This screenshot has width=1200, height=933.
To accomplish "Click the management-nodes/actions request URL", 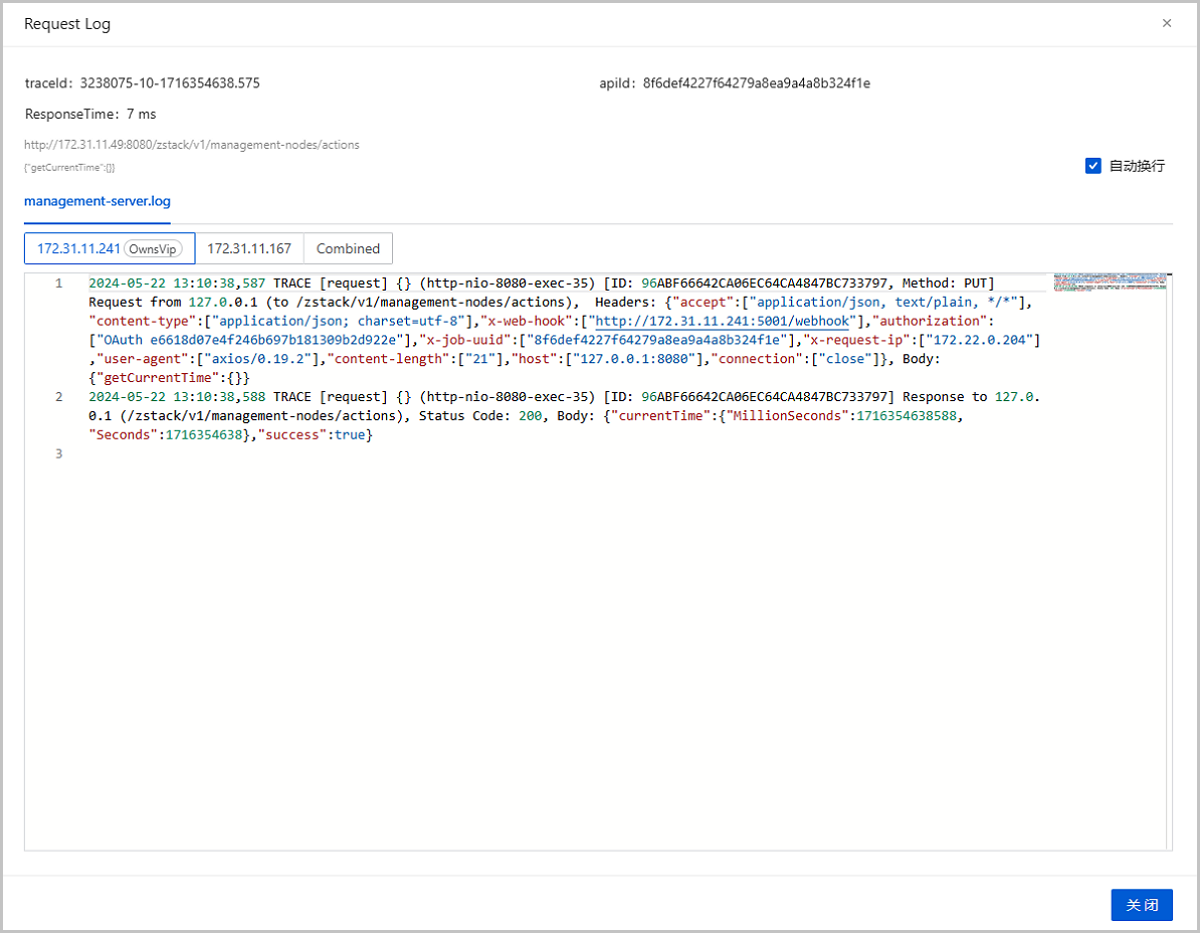I will point(191,145).
